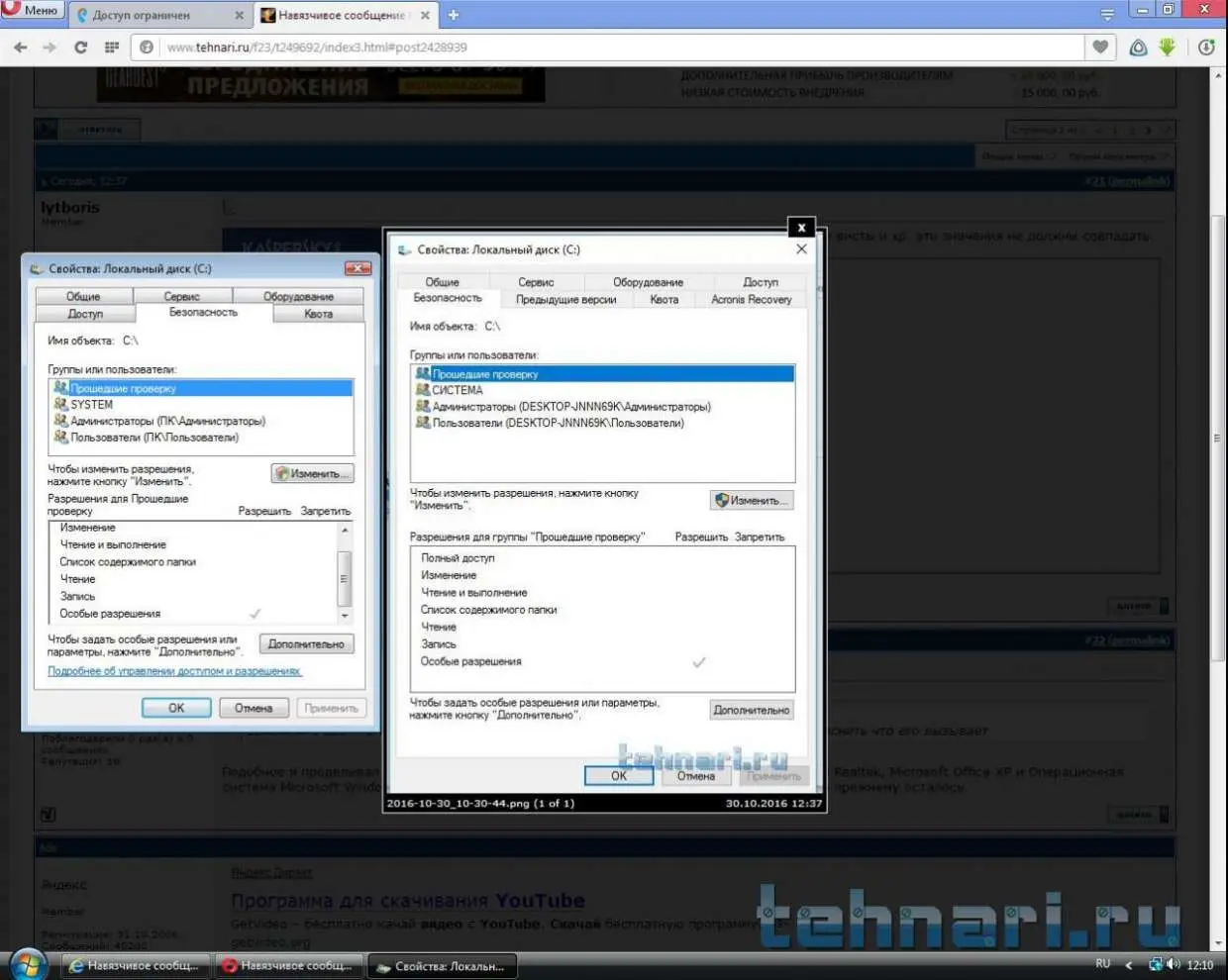Screen dimensions: 1228x980
Task: Click Предыдущие версии tab in lightbox image
Action: (565, 299)
